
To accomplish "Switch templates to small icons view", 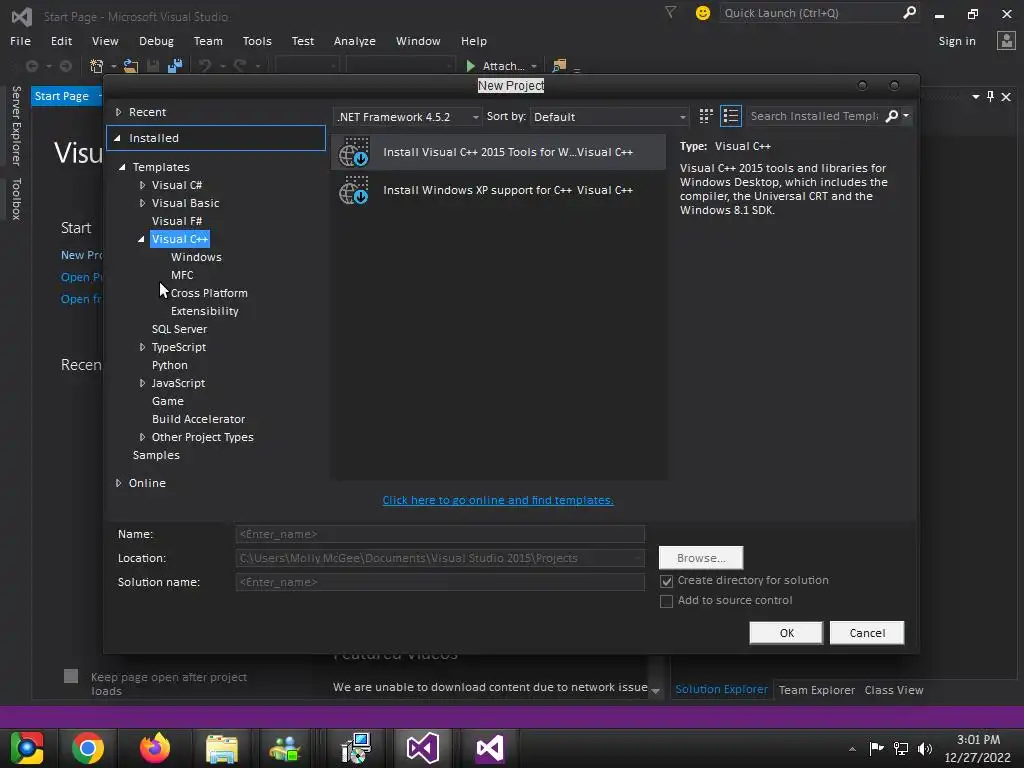I will 706,116.
